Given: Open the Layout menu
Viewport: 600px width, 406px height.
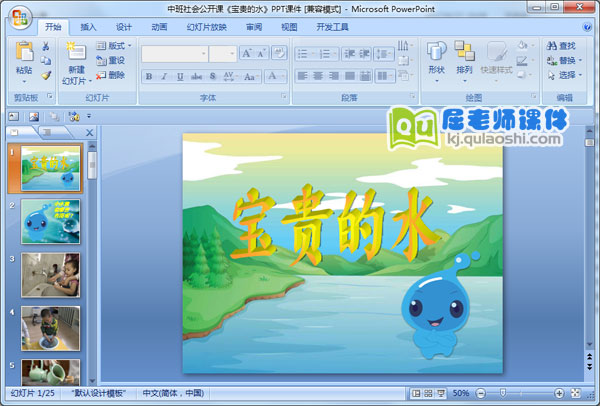Looking at the screenshot, I should 114,46.
